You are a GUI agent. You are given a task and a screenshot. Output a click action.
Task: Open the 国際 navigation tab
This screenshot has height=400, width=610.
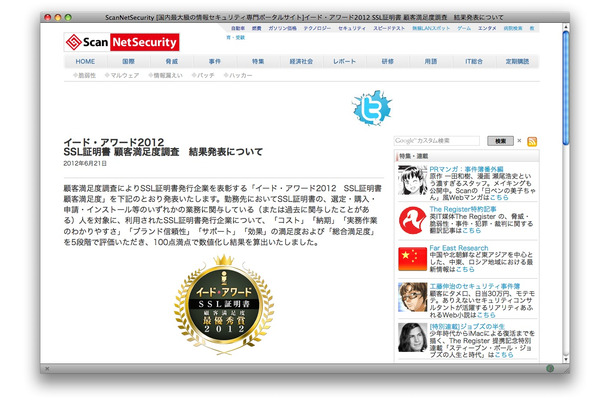click(x=128, y=61)
